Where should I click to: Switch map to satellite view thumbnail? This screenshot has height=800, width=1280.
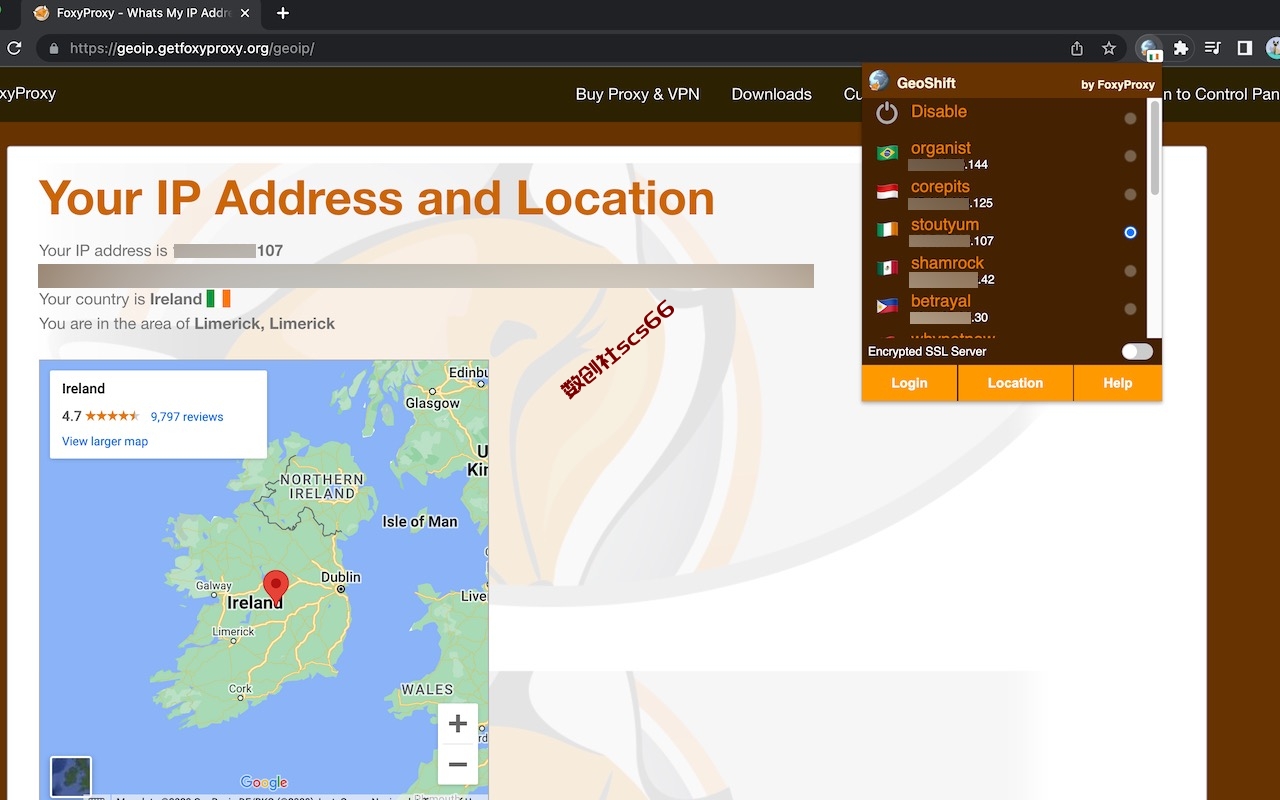(71, 777)
